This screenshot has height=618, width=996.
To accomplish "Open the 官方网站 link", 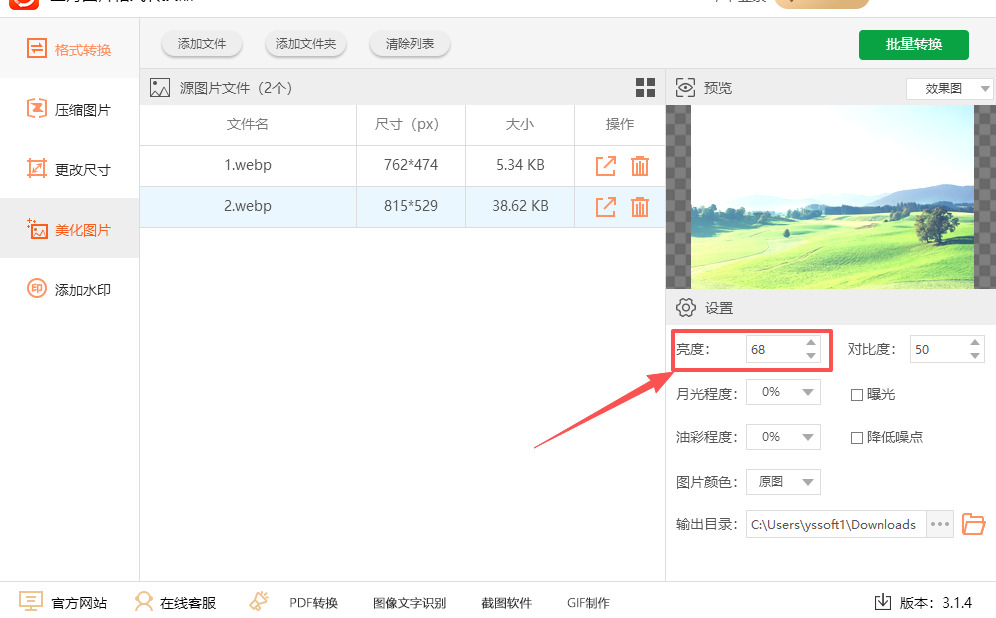I will 79,603.
